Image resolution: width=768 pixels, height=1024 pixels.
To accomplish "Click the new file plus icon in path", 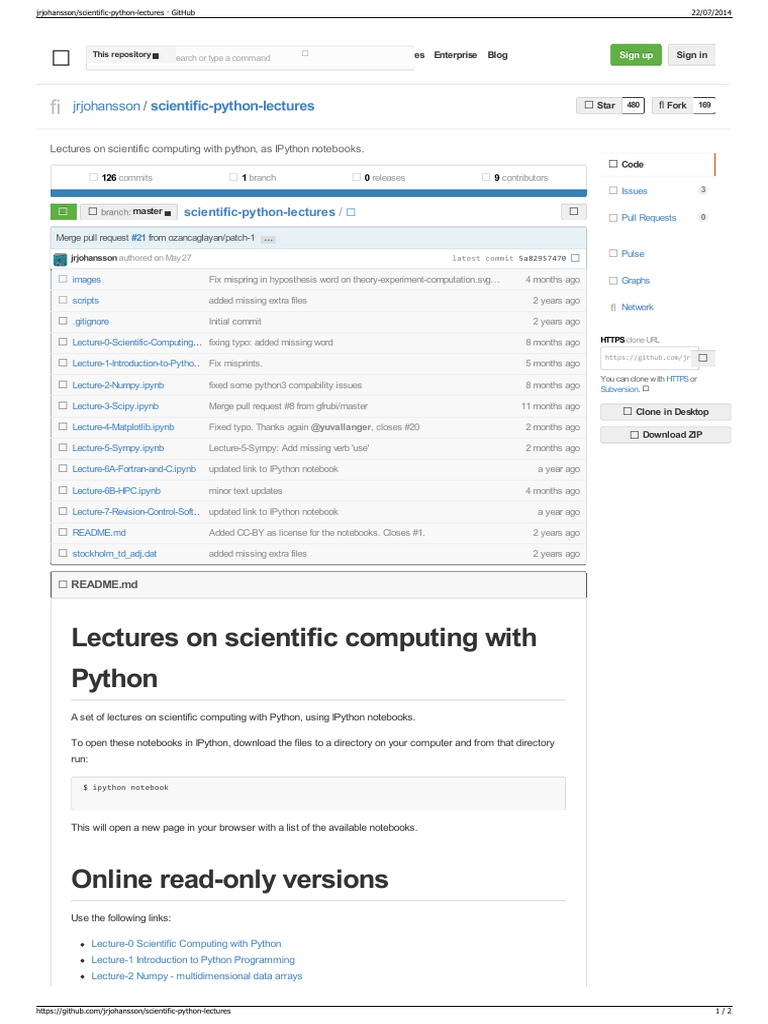I will (350, 213).
